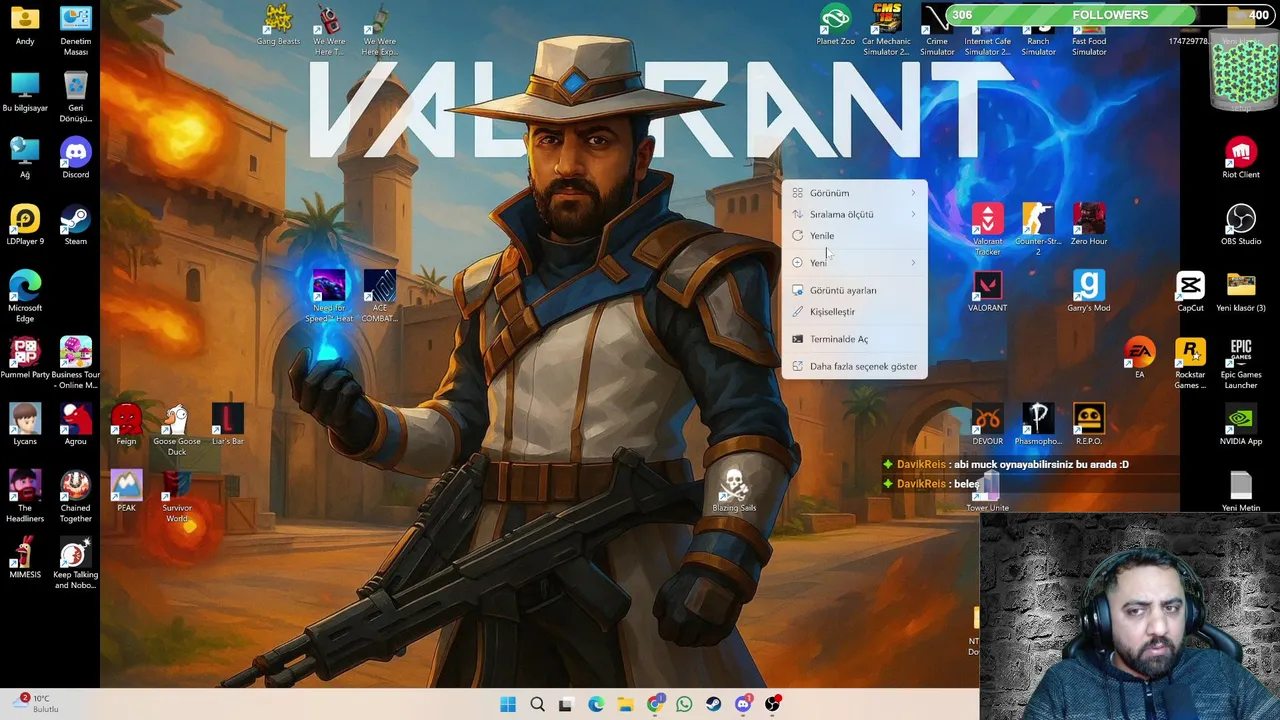Select Garry's Mod desktop icon
The height and width of the screenshot is (720, 1280).
tap(1089, 292)
